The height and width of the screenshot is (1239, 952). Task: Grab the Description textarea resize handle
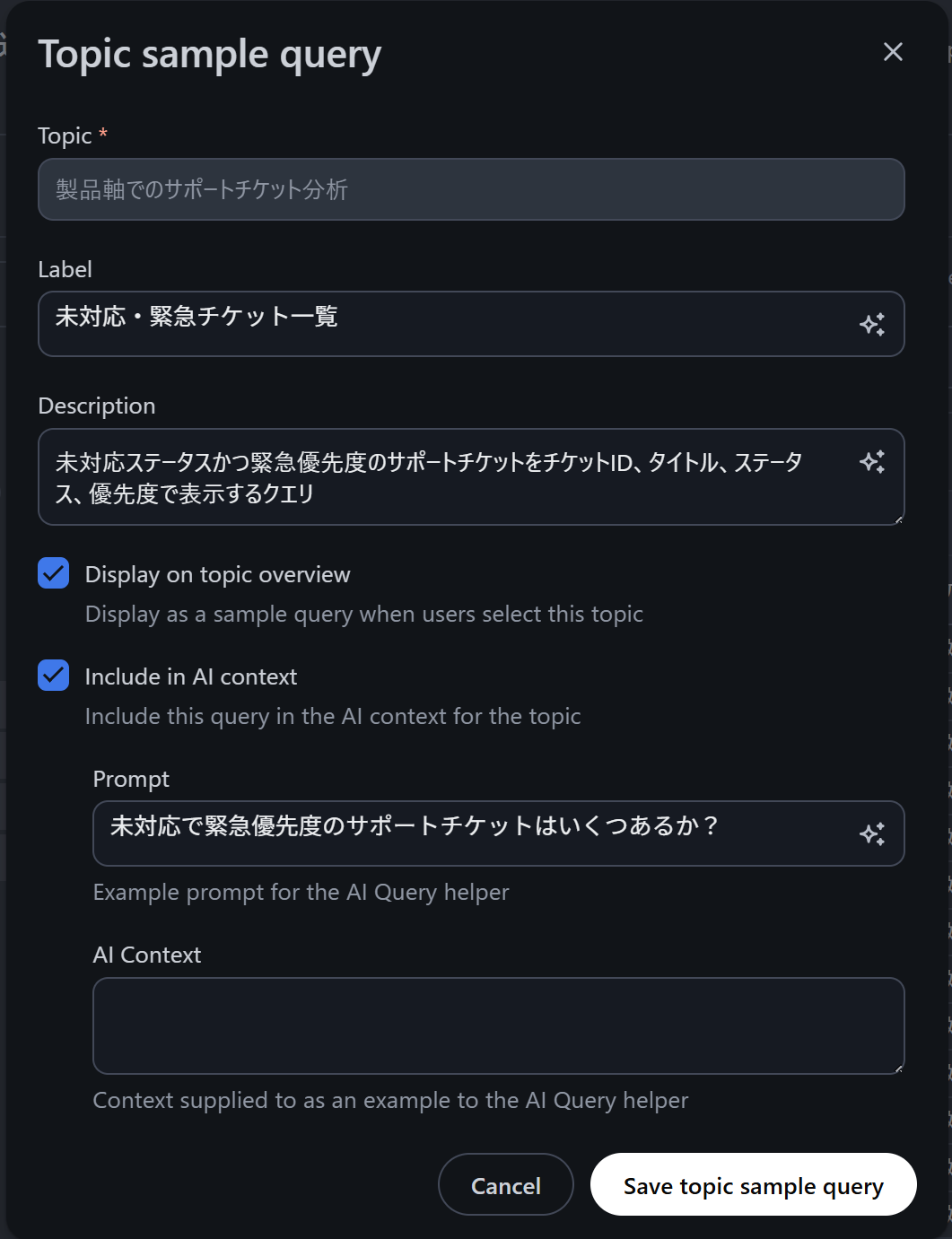pyautogui.click(x=898, y=519)
